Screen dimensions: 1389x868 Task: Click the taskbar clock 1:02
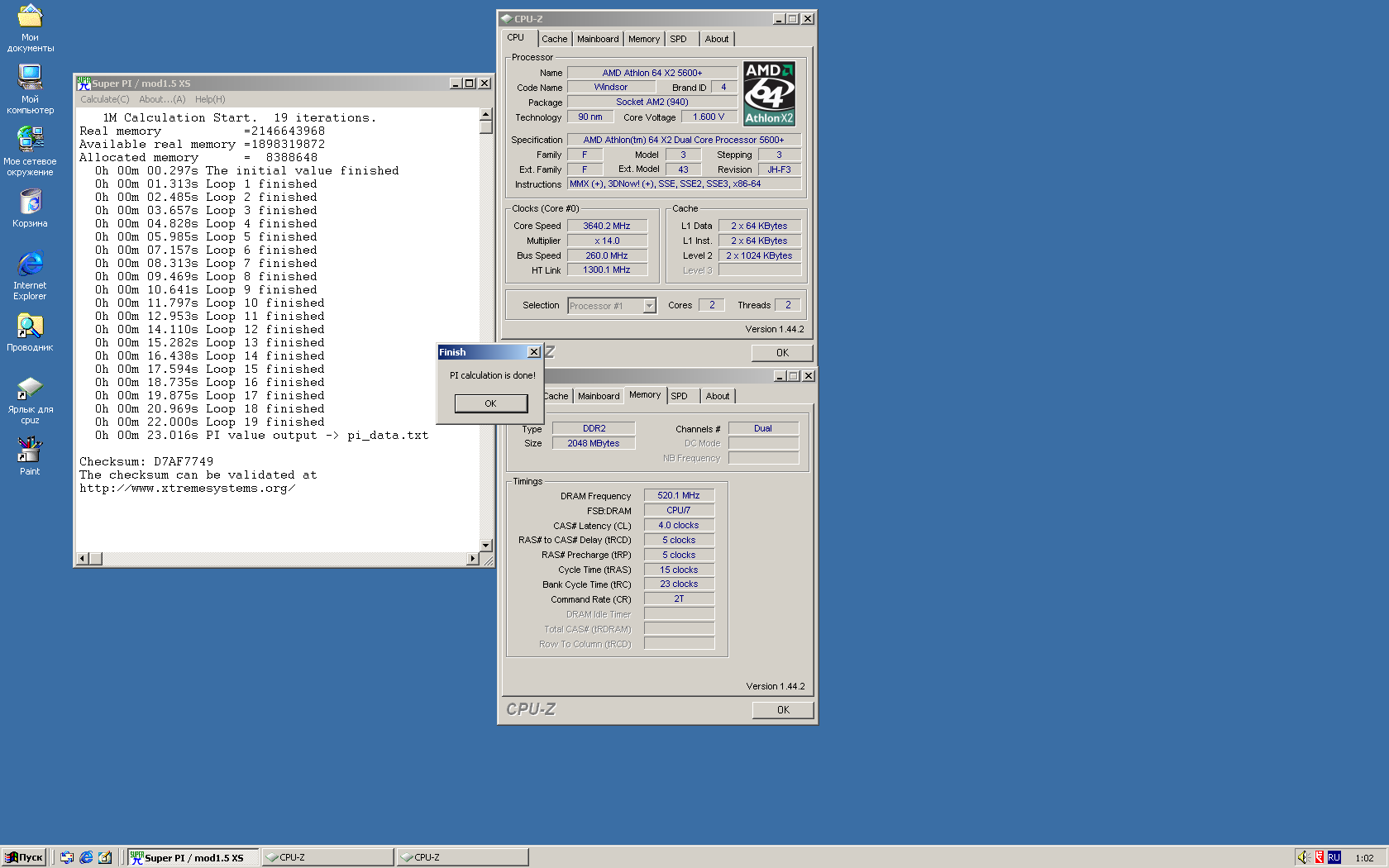pos(1364,858)
